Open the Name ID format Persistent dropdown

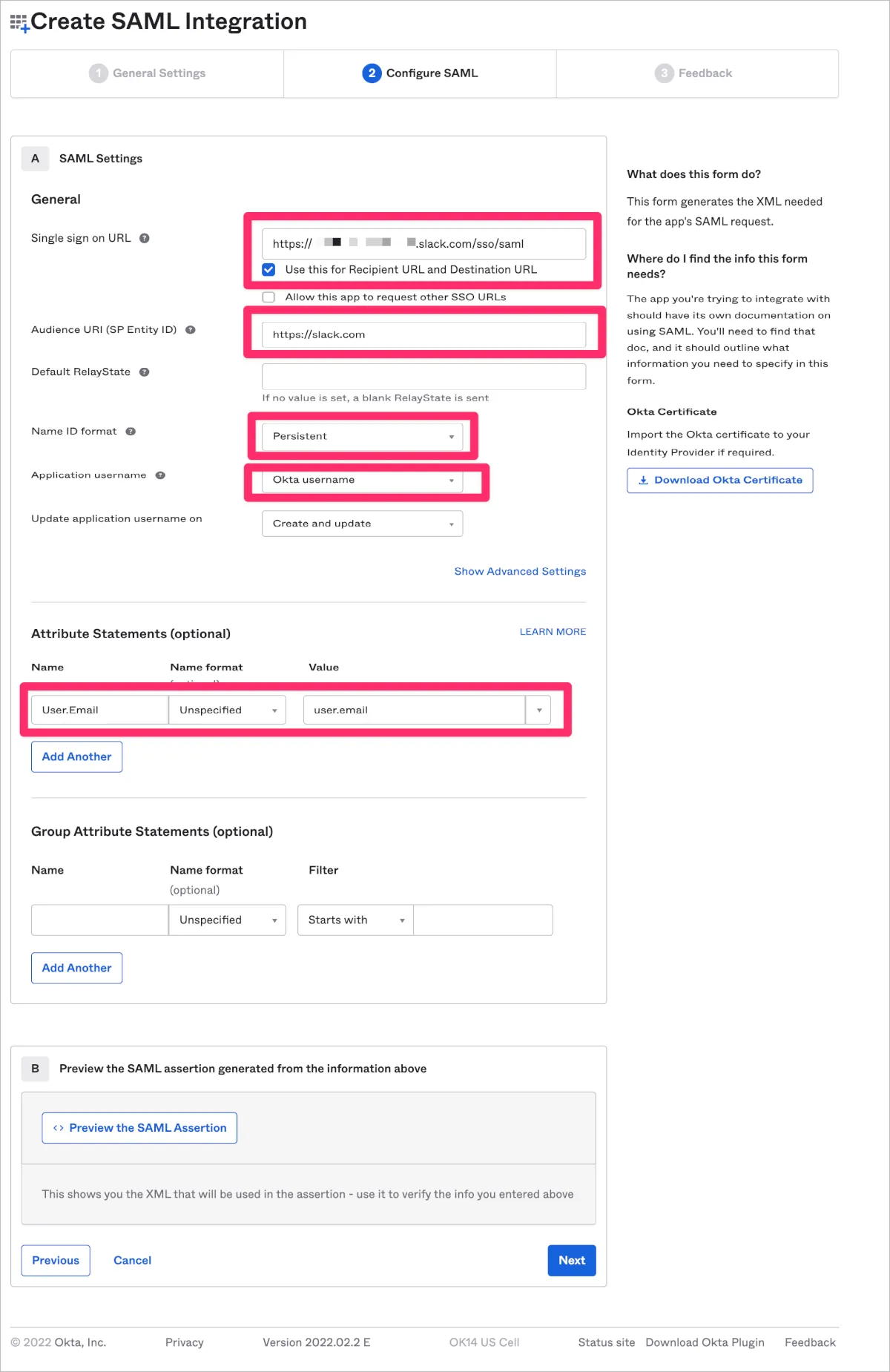coord(362,437)
